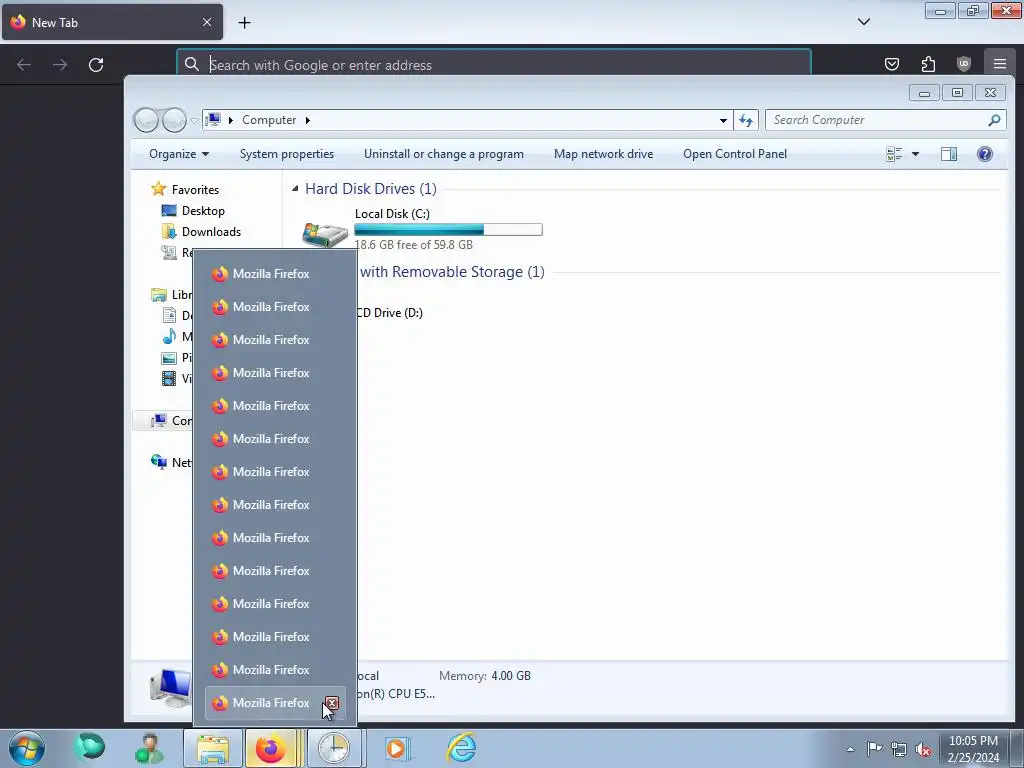This screenshot has height=768, width=1024.
Task: Select the Music library note icon
Action: tap(169, 336)
